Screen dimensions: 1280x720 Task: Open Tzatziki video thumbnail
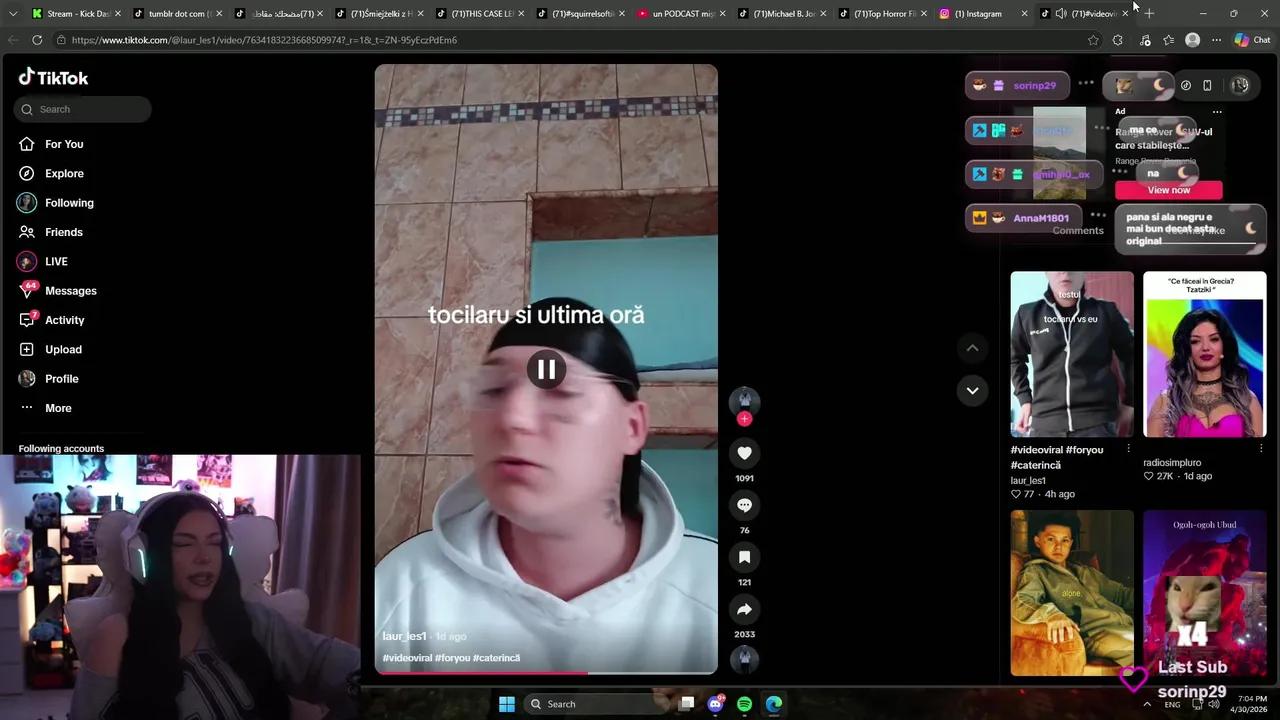pos(1205,354)
